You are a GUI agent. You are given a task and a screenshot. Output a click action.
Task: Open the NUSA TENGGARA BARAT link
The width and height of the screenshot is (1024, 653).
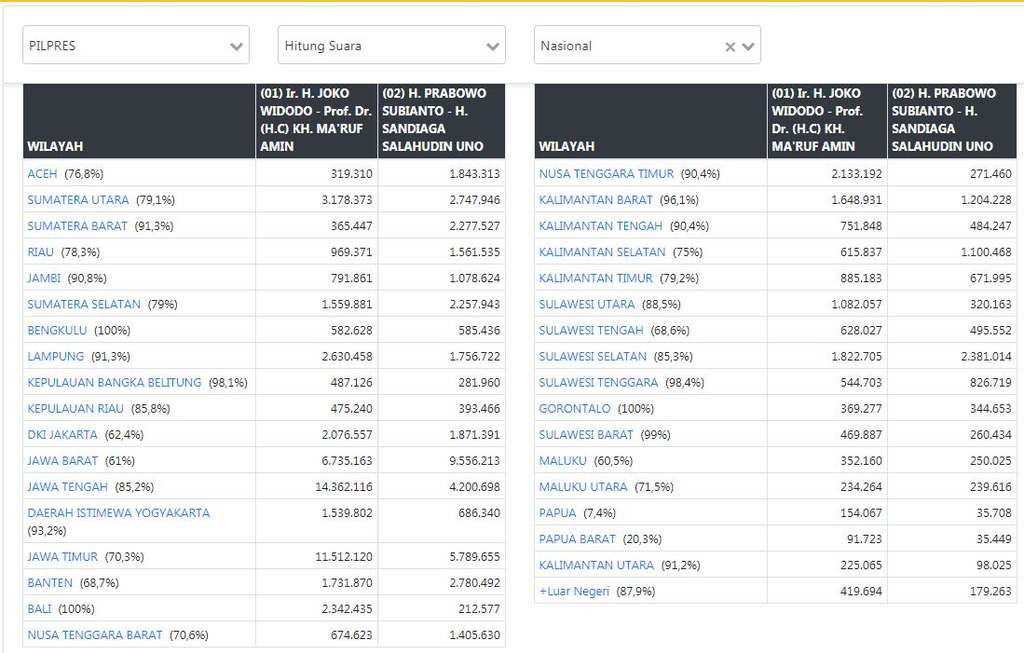(x=95, y=635)
